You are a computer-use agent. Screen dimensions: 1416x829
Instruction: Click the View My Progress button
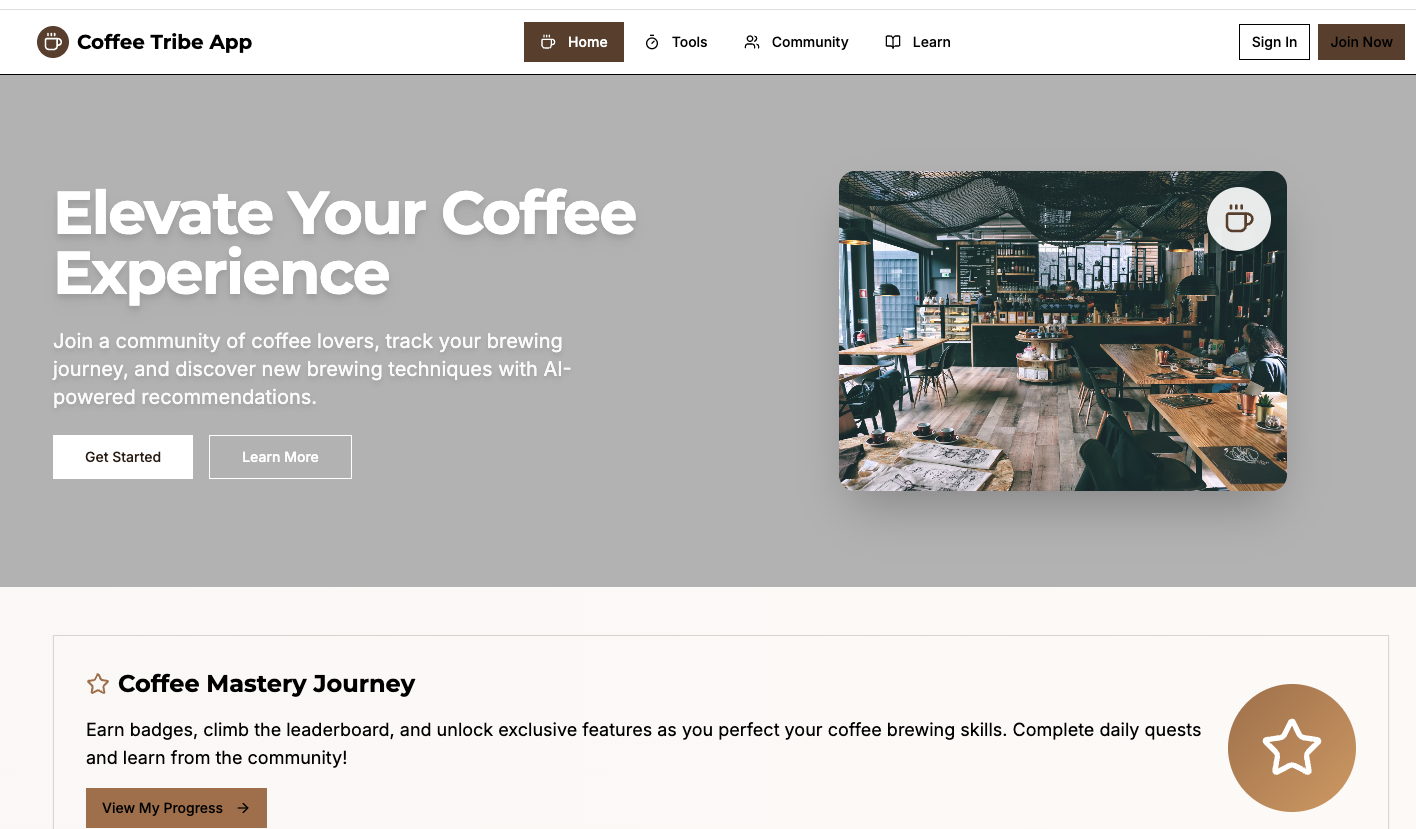(176, 808)
